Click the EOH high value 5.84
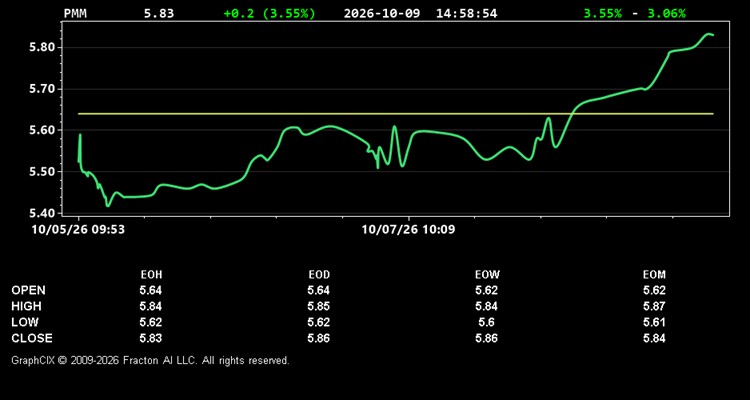 click(x=151, y=306)
